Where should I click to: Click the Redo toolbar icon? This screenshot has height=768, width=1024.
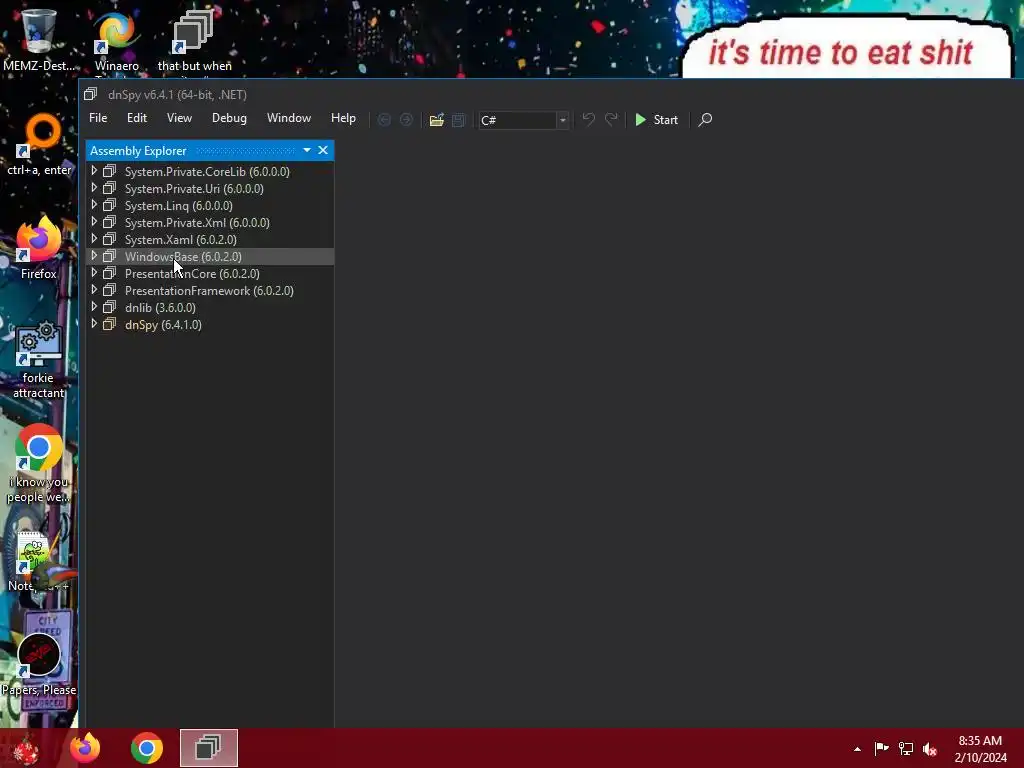click(x=611, y=120)
